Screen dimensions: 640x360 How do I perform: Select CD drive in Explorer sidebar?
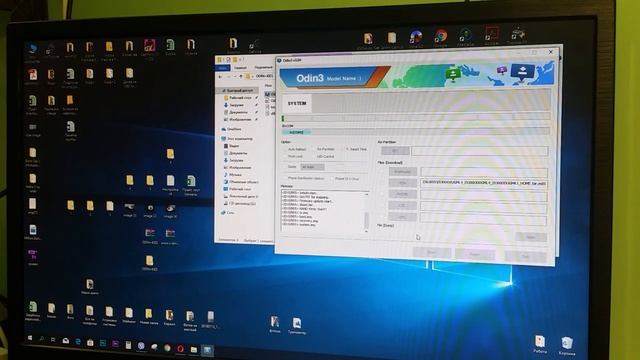[x=239, y=203]
